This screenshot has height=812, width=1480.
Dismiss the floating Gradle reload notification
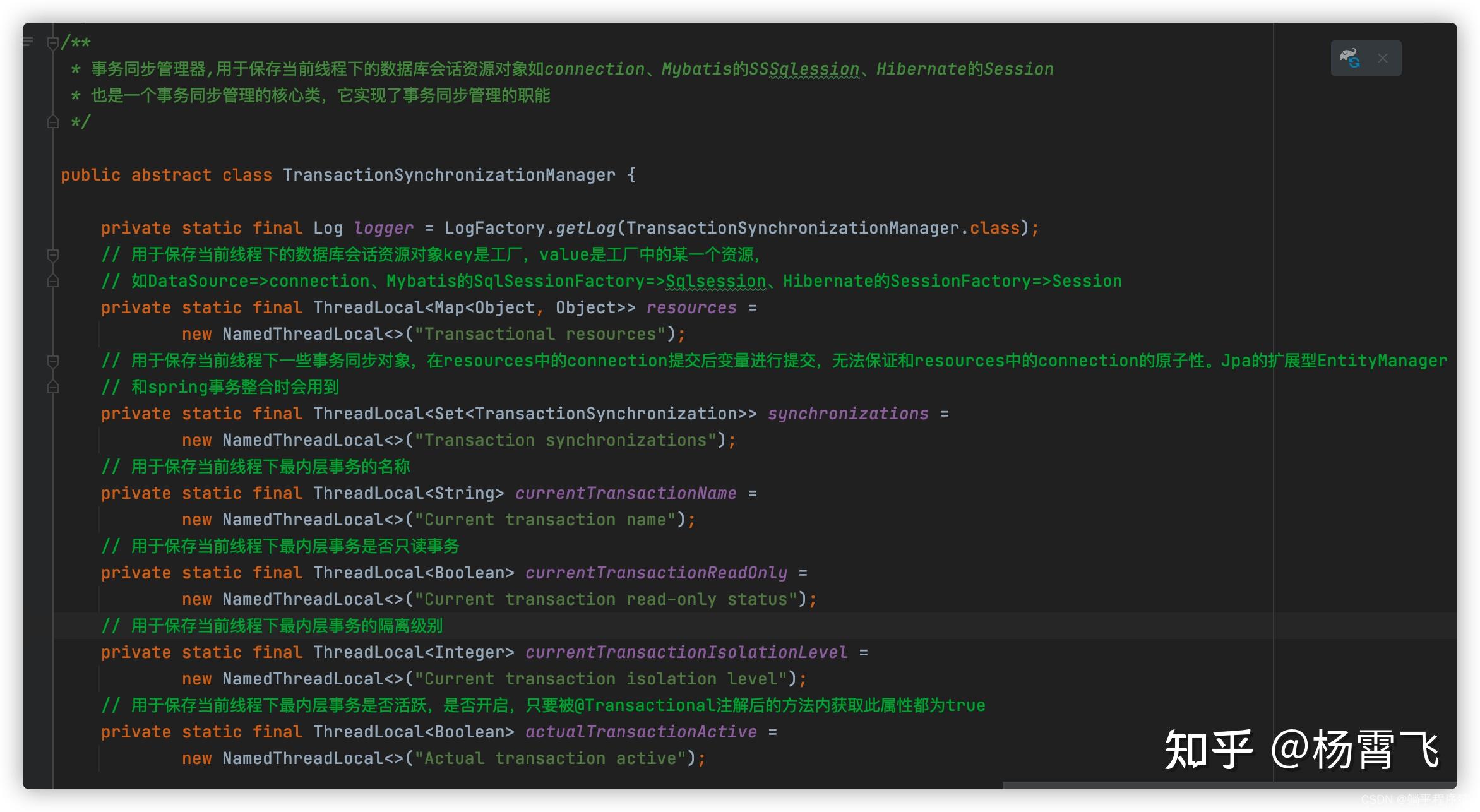1383,58
